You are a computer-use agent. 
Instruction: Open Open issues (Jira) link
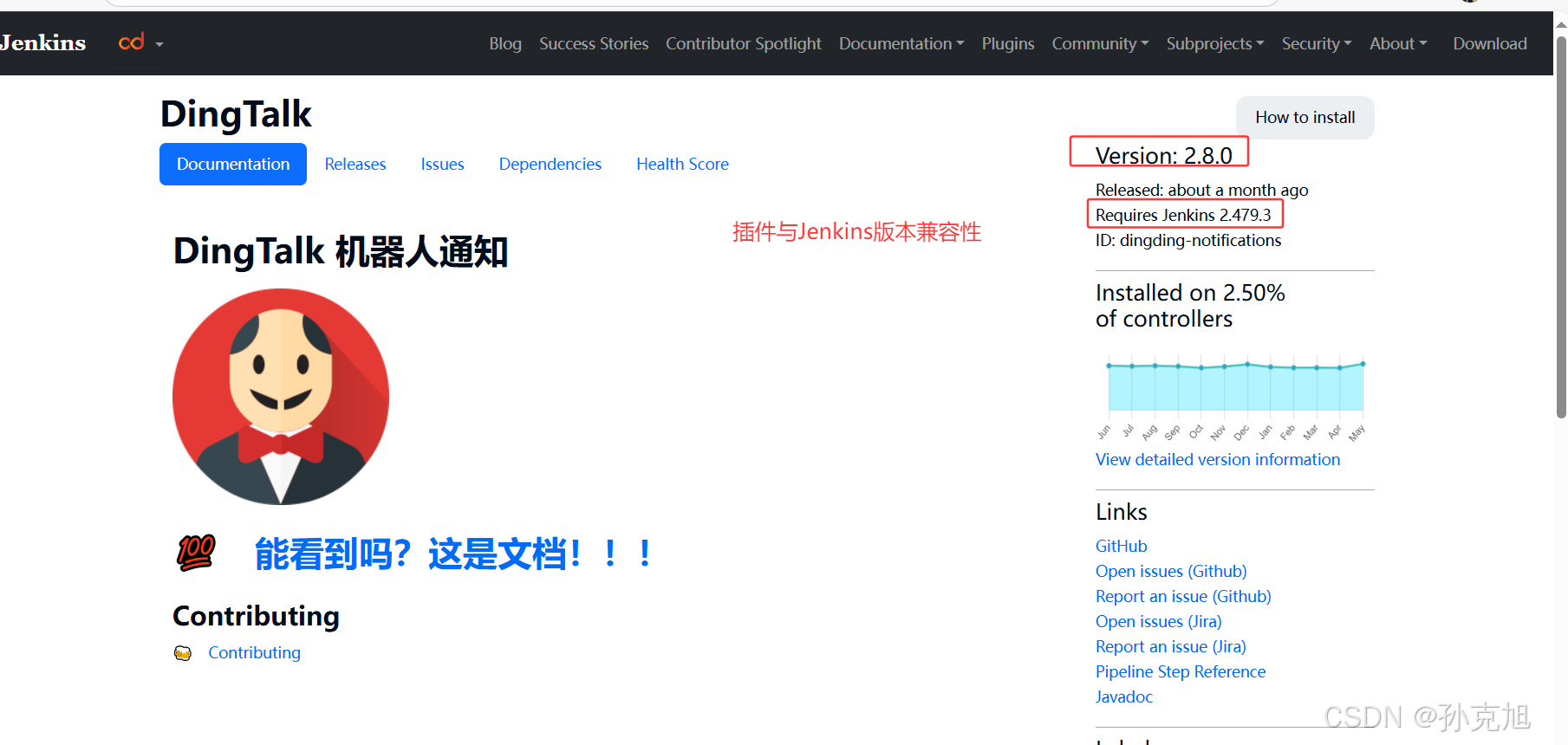pos(1158,621)
